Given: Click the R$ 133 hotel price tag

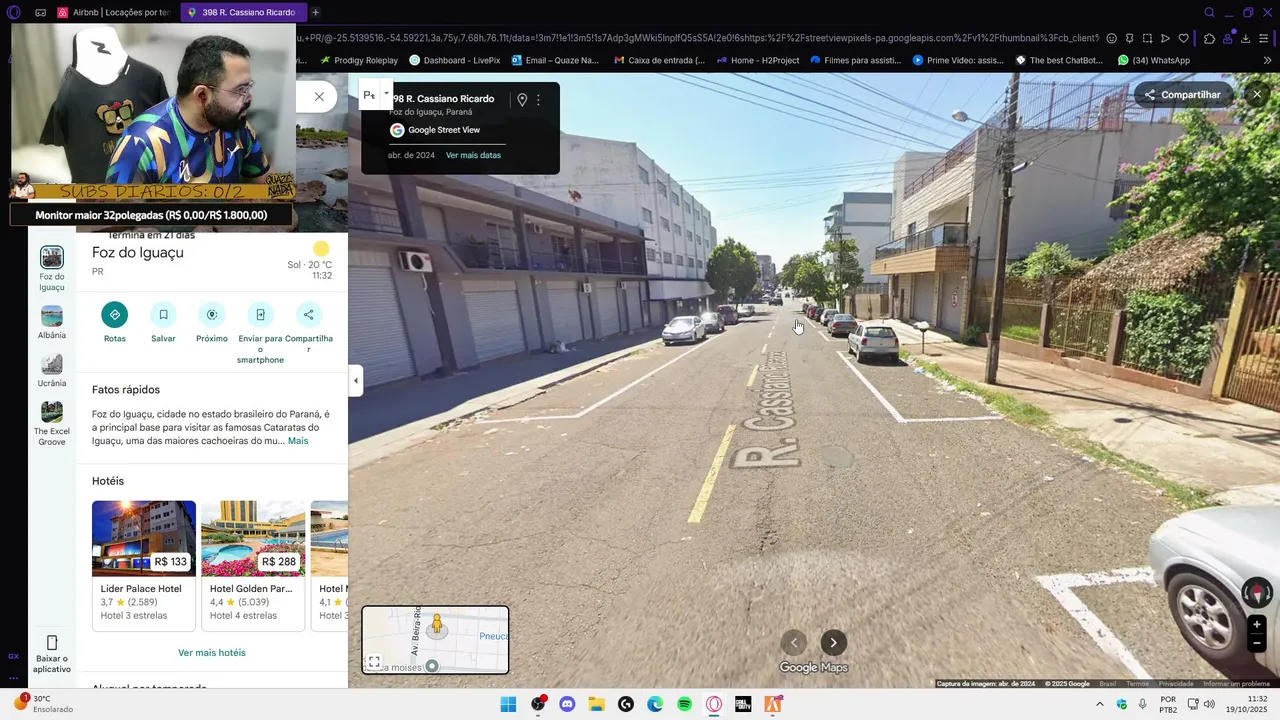Looking at the screenshot, I should 170,561.
